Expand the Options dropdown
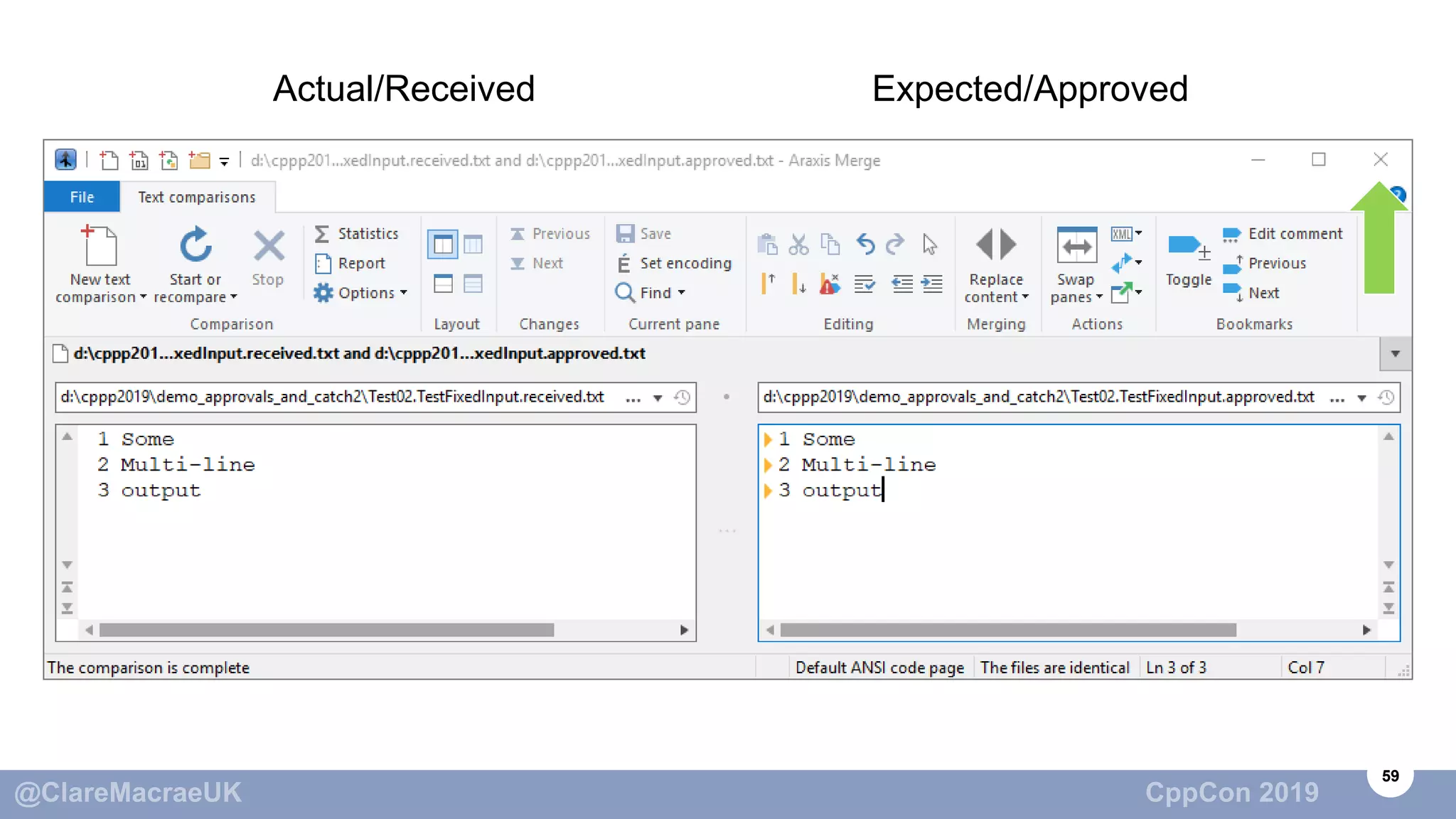Screen dimensions: 1456x819 (361, 293)
